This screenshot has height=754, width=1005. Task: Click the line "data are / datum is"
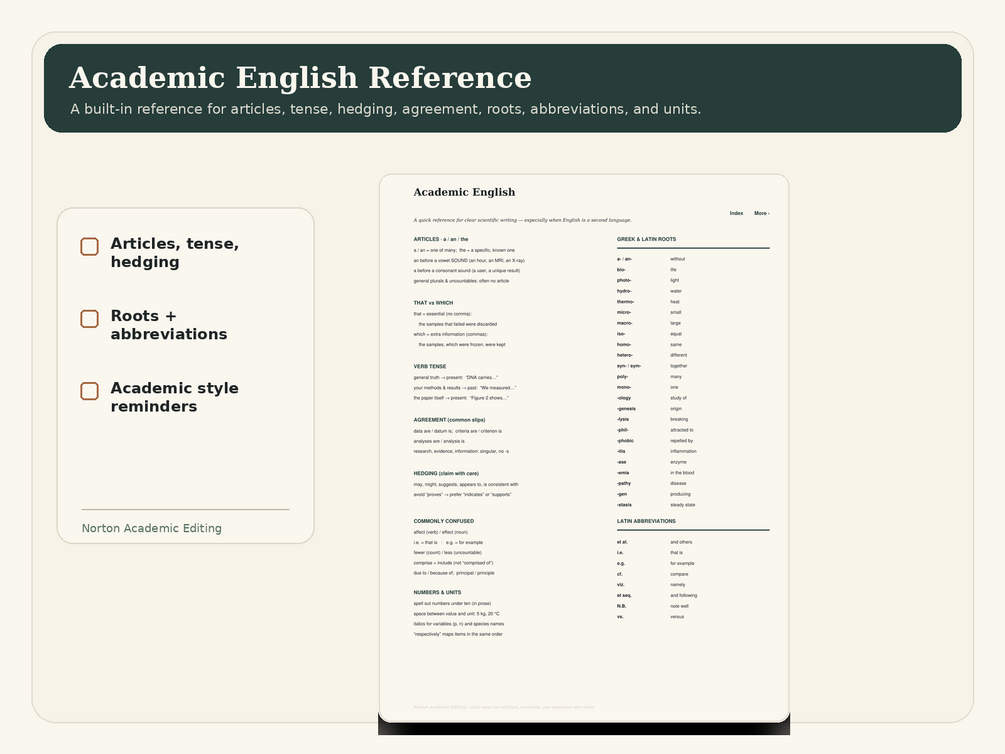pos(458,431)
